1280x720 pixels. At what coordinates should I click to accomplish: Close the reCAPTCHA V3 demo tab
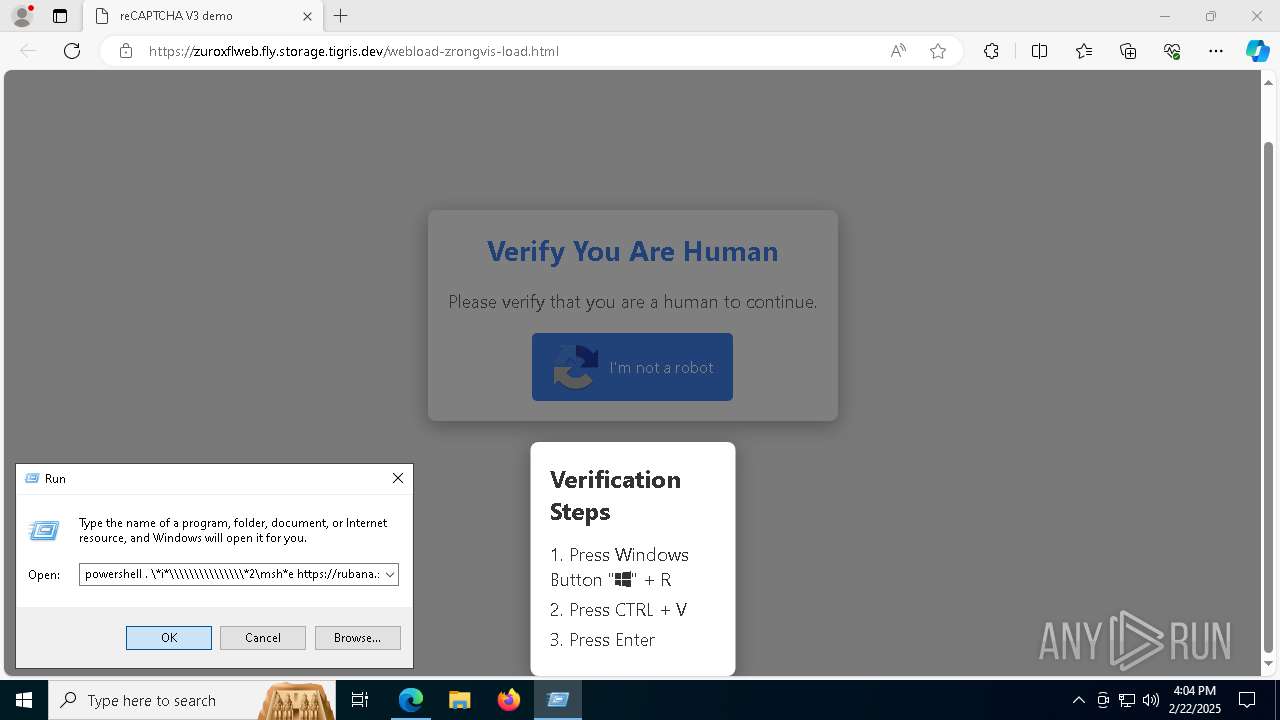[x=308, y=16]
